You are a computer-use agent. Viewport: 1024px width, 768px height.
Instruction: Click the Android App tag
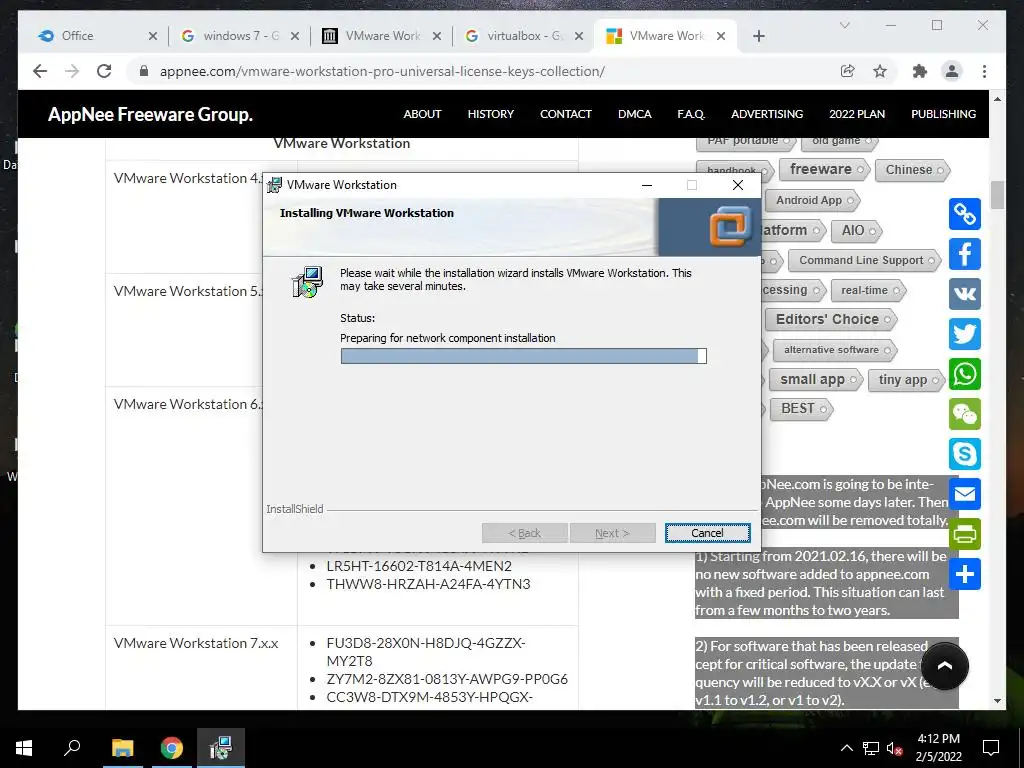click(x=813, y=200)
